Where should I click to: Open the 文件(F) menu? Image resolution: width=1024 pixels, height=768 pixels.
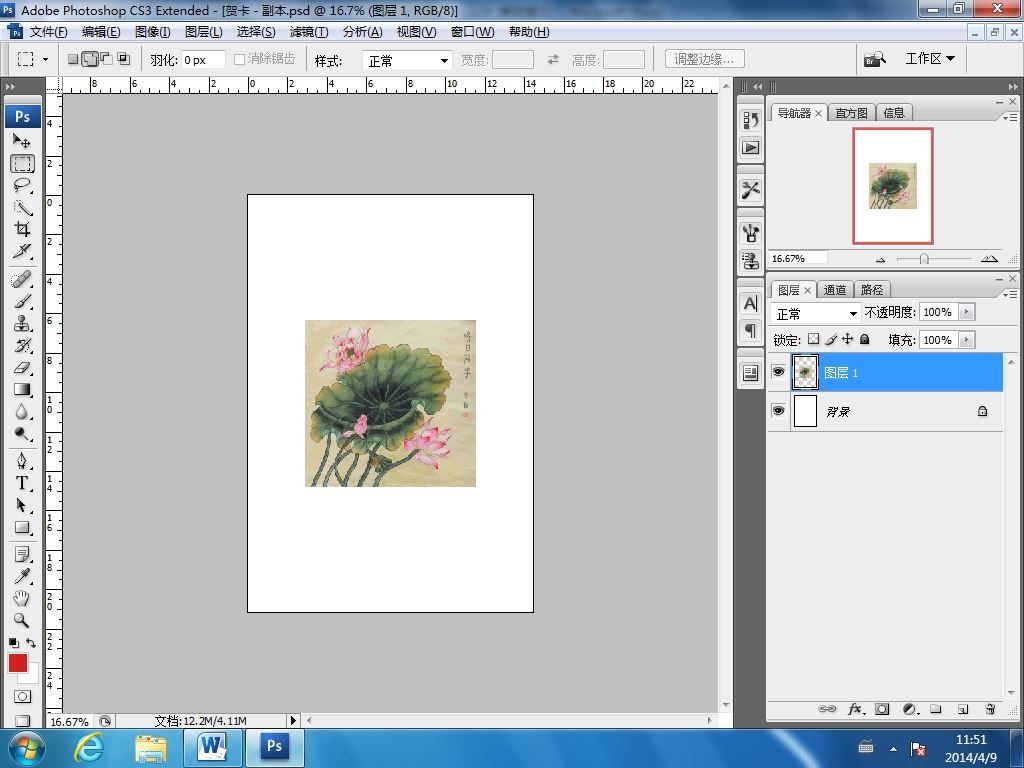tap(48, 32)
